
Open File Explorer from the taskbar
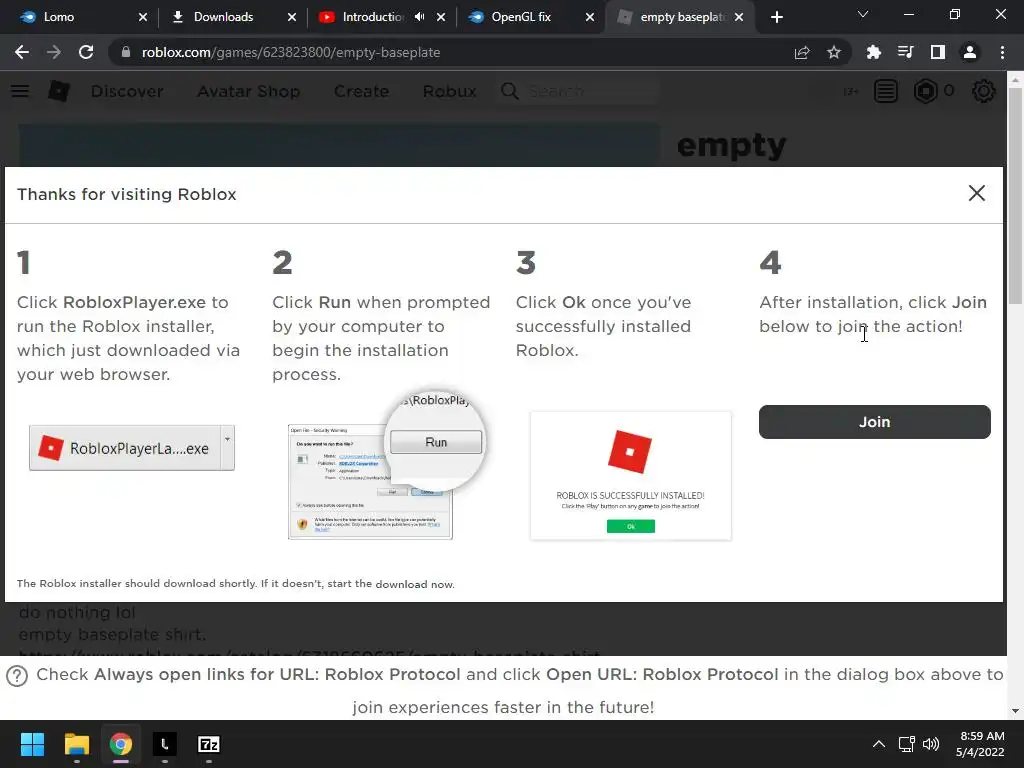pyautogui.click(x=76, y=744)
